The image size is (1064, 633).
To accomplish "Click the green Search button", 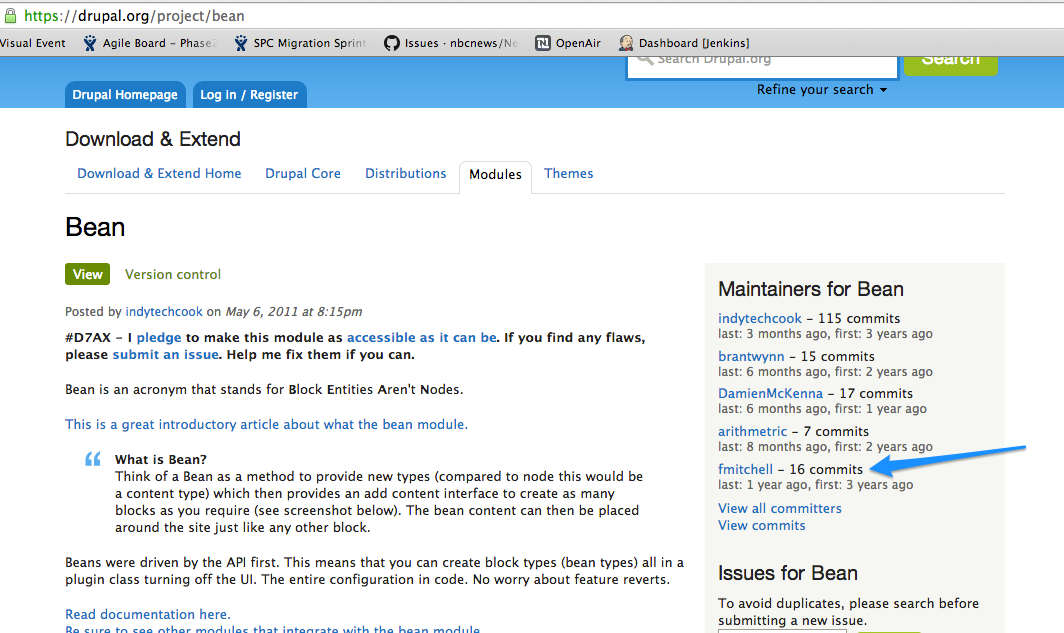I will (950, 60).
